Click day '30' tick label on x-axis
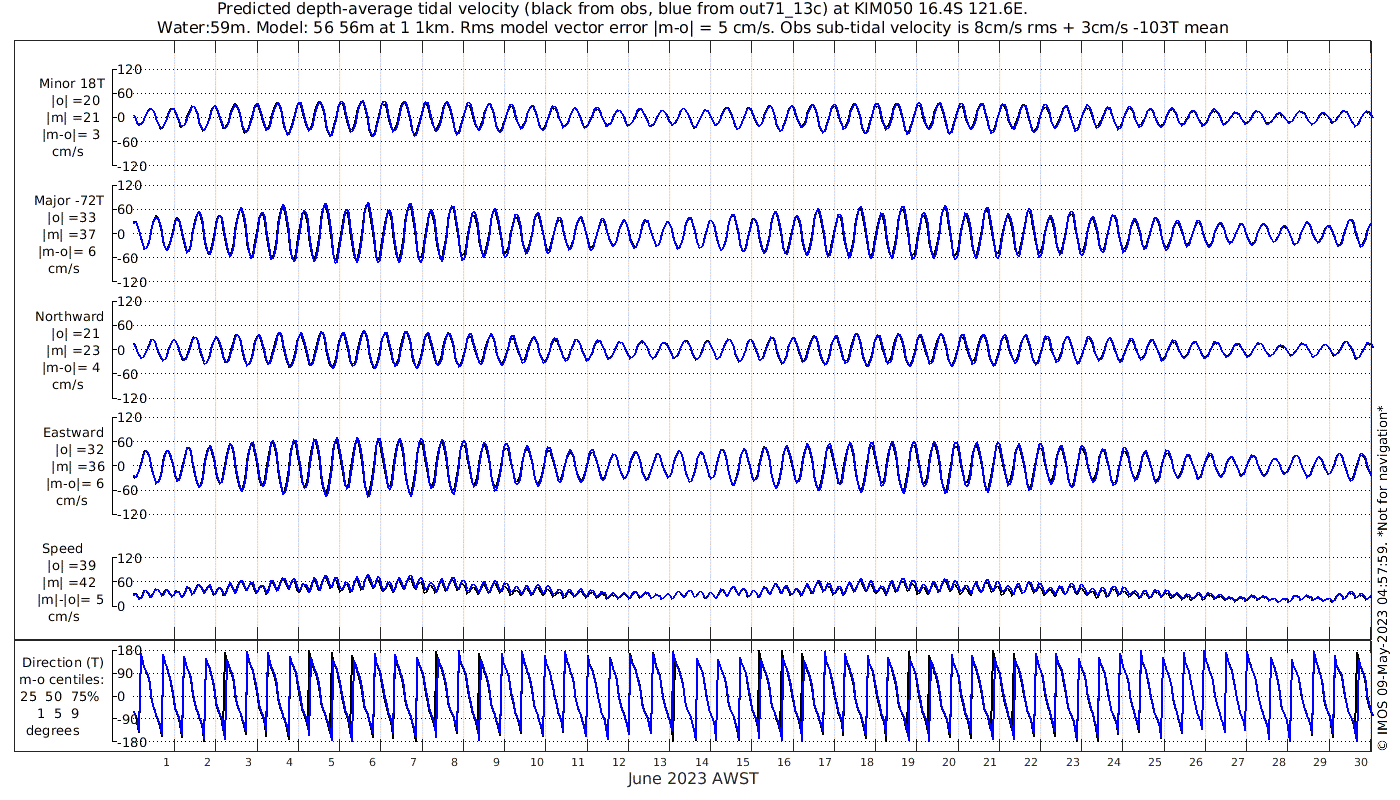Screen dimensions: 1400x800 (1361, 761)
